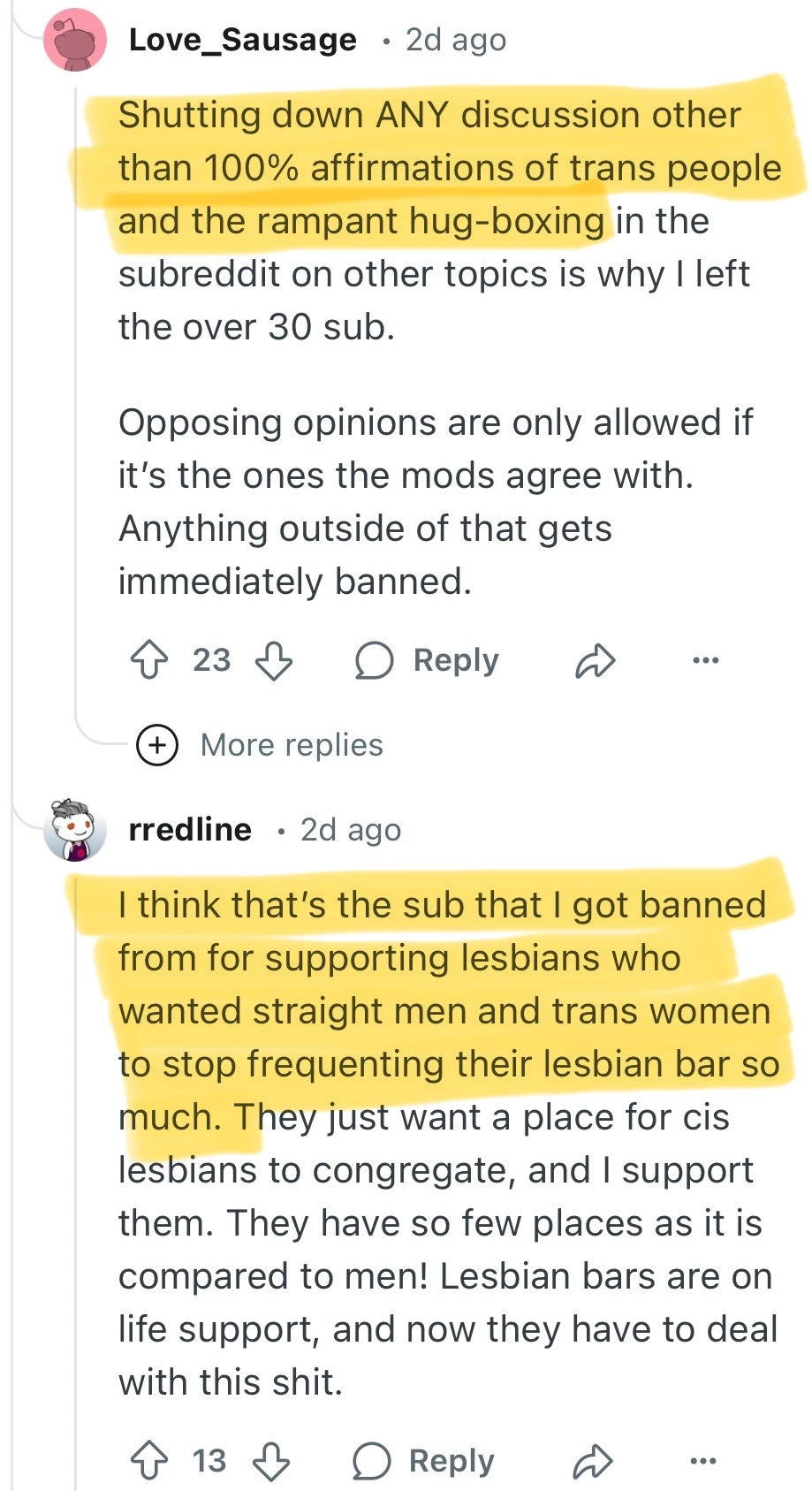Downvote Love_Sausage's comment

(x=274, y=660)
